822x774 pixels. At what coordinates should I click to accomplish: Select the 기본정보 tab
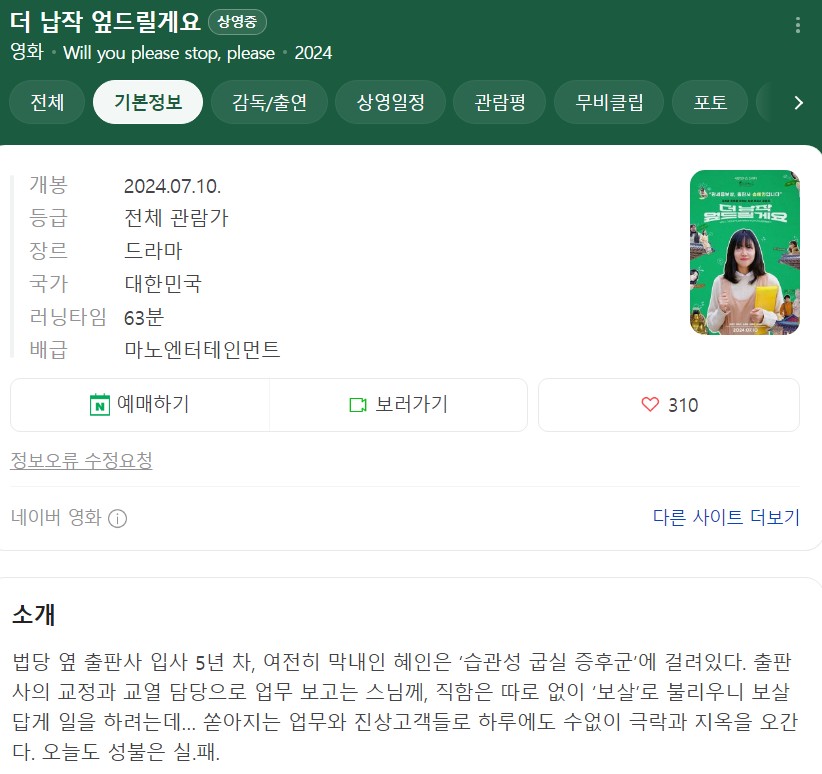(148, 102)
